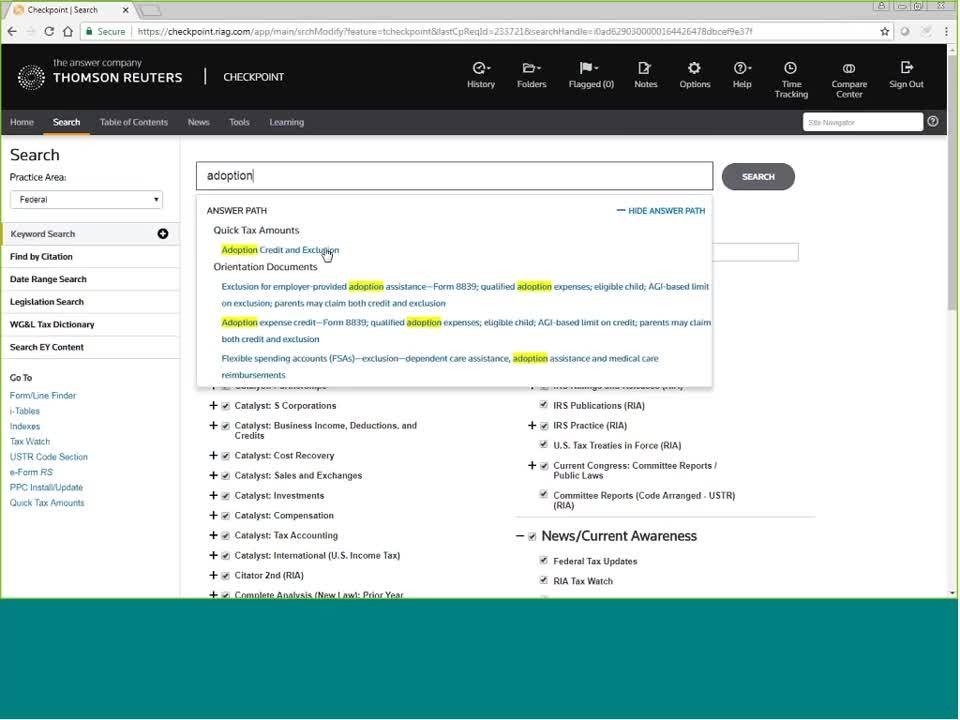Open the History icon in header
The width and height of the screenshot is (960, 720).
480,68
